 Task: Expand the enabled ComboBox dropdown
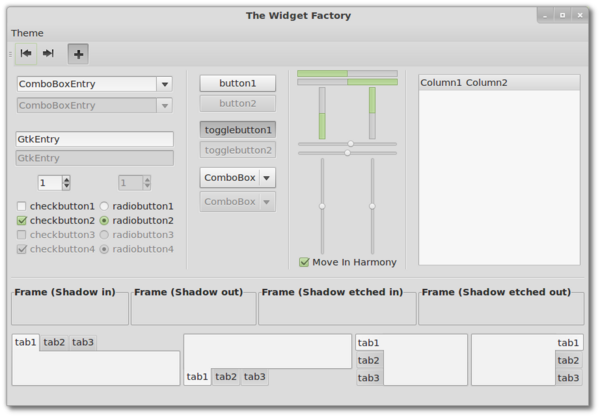[267, 178]
